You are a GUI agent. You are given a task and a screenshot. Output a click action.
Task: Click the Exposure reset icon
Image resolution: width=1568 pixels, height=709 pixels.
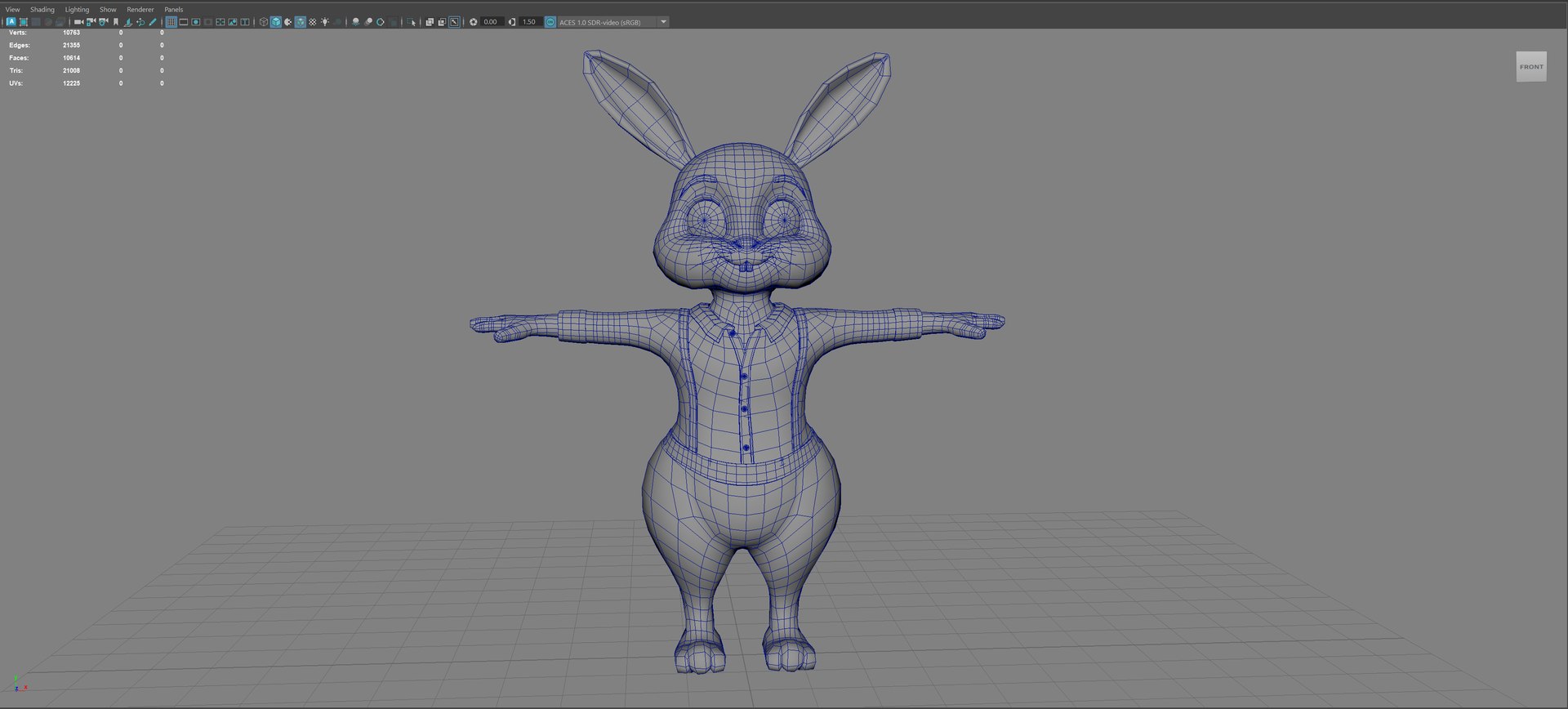tap(474, 22)
